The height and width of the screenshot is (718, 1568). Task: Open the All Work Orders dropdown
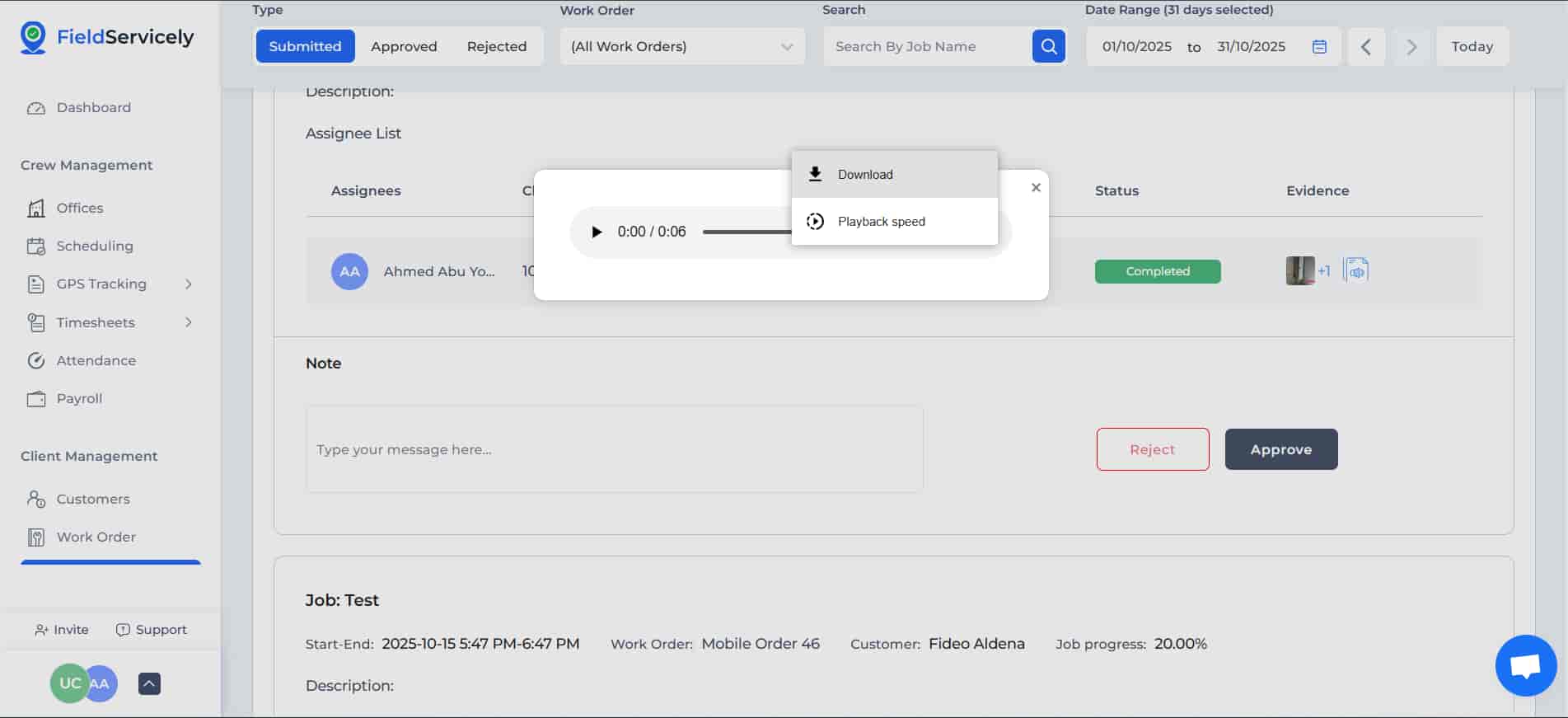coord(682,46)
